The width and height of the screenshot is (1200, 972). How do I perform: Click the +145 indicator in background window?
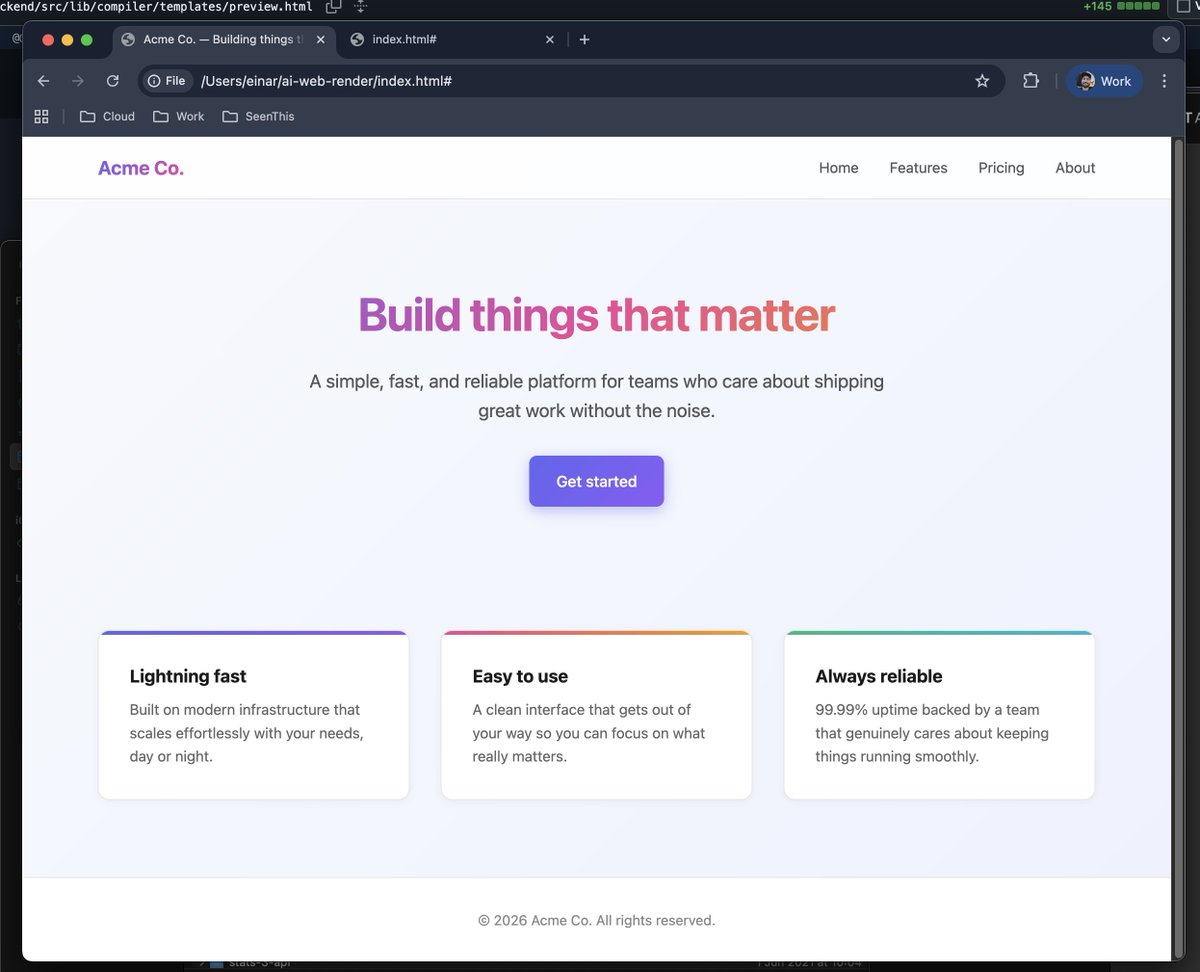[x=1097, y=6]
